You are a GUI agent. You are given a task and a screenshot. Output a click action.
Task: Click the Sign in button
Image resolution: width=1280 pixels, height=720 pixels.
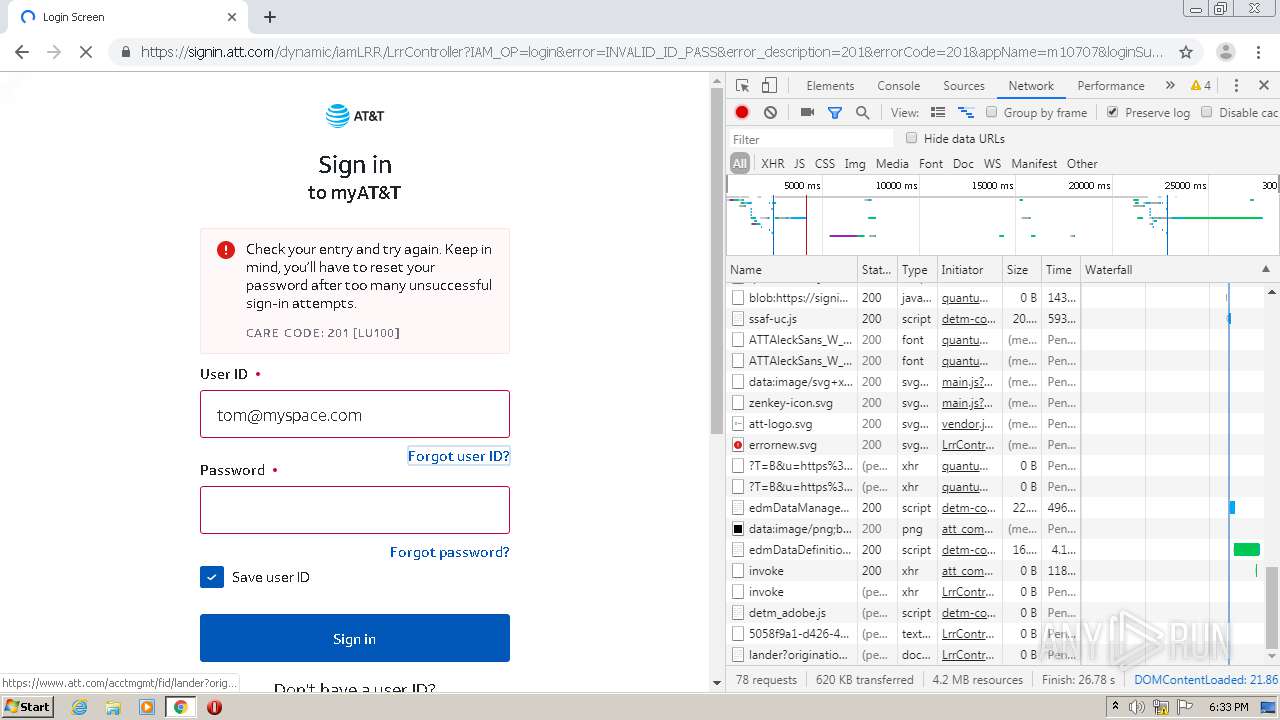355,638
